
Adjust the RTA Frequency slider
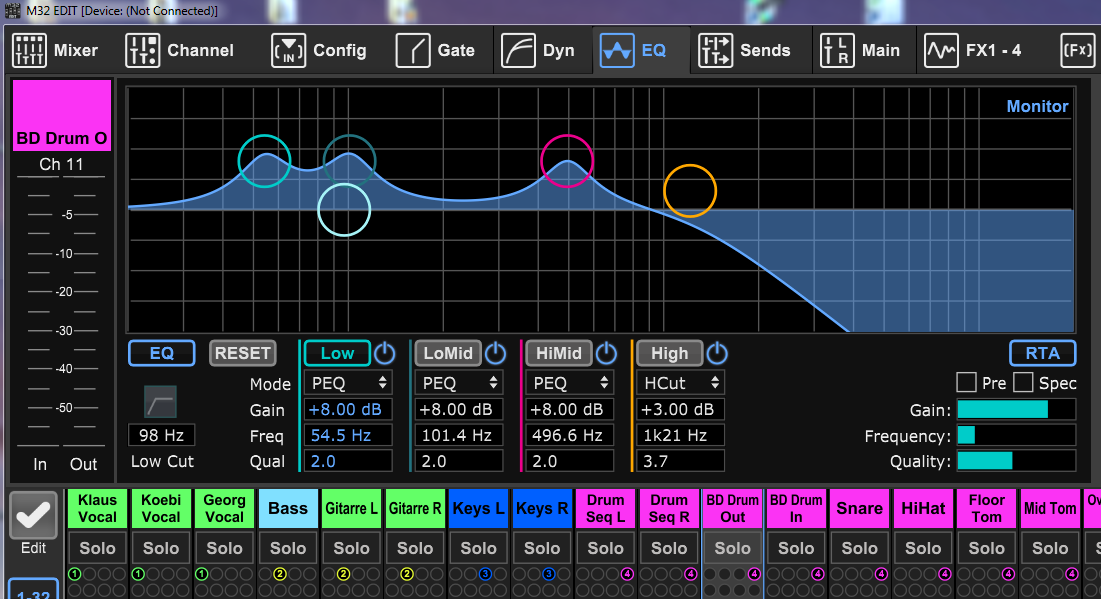(1016, 435)
